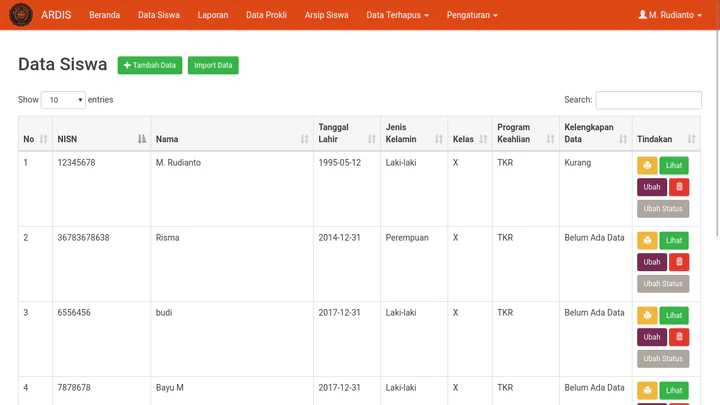The image size is (720, 405).
Task: Edit the Risma record with Ubah
Action: (x=652, y=262)
